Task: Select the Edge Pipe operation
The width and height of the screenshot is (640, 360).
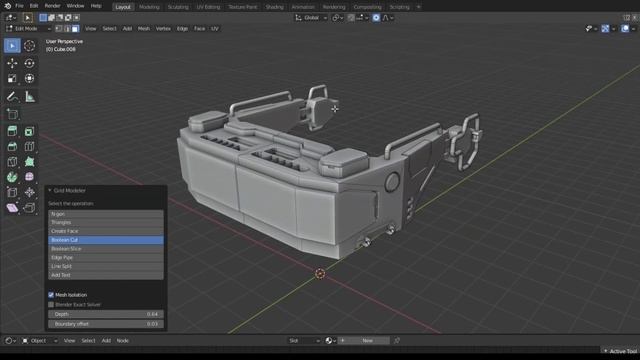Action: [106, 258]
